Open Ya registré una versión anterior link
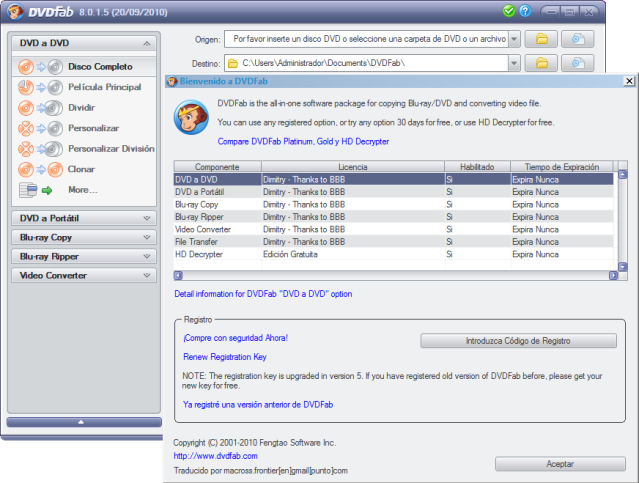The width and height of the screenshot is (639, 483). [258, 405]
